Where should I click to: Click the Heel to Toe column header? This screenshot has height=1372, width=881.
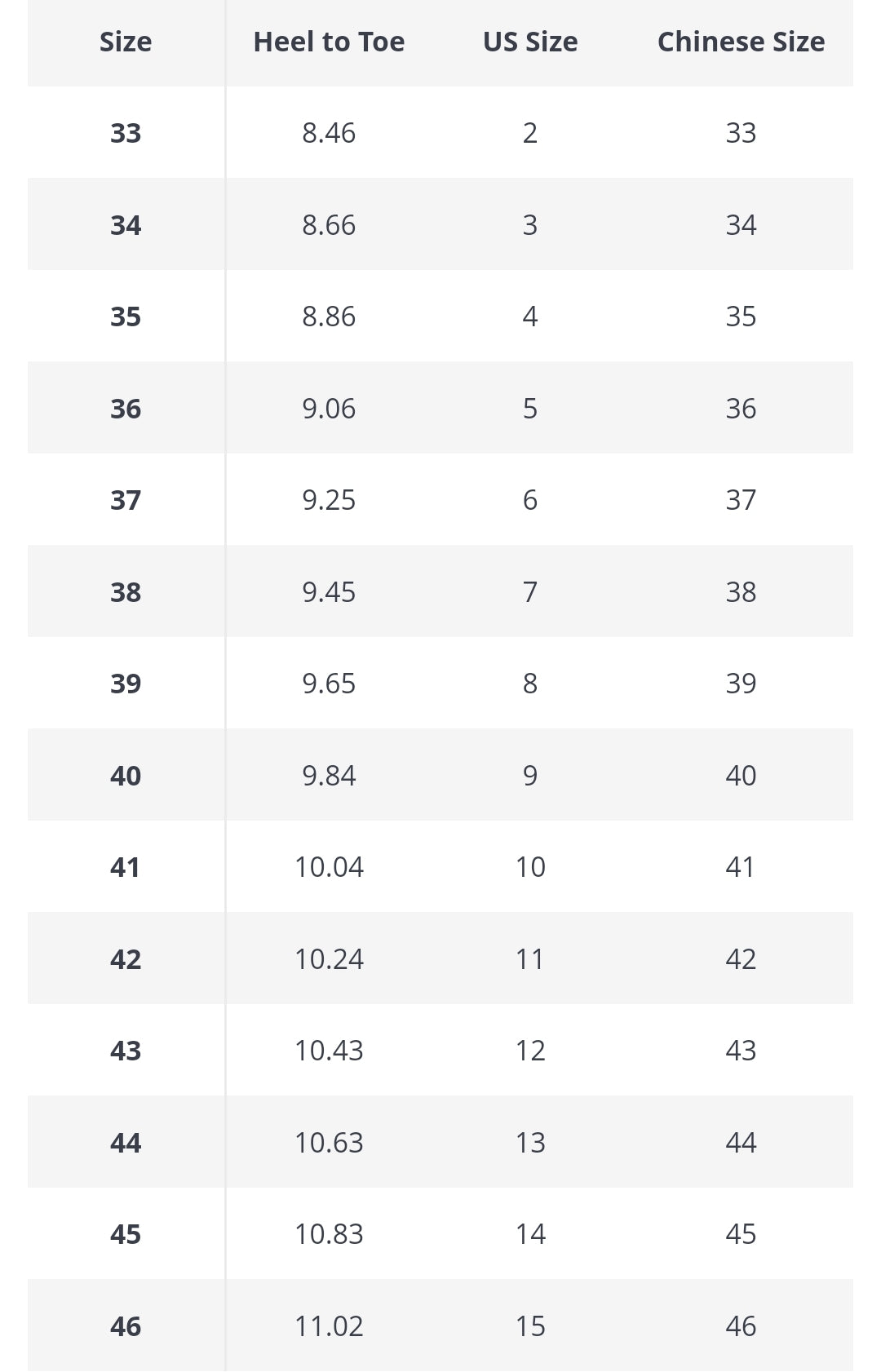[329, 42]
